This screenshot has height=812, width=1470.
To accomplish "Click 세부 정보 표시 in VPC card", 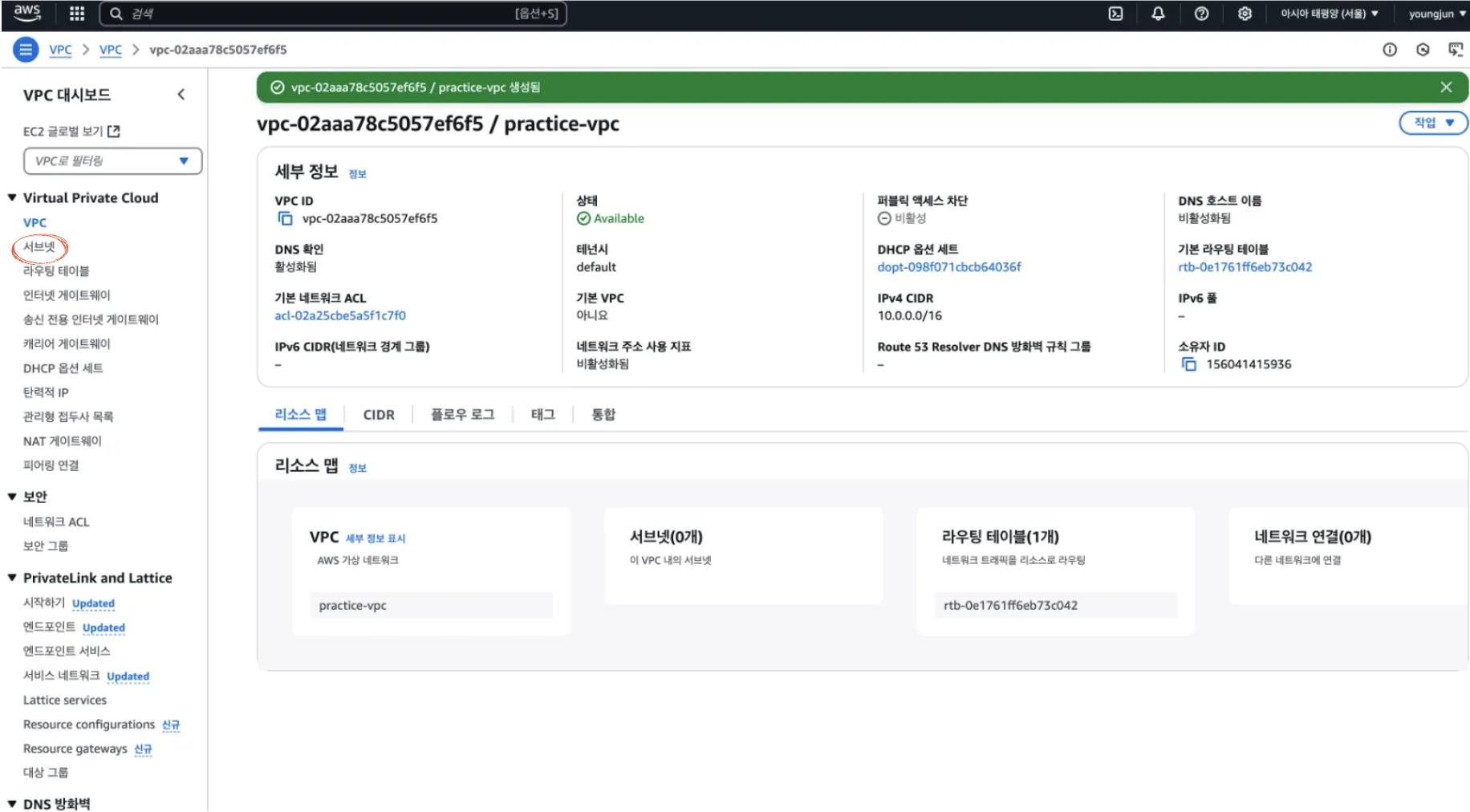I will coord(376,538).
